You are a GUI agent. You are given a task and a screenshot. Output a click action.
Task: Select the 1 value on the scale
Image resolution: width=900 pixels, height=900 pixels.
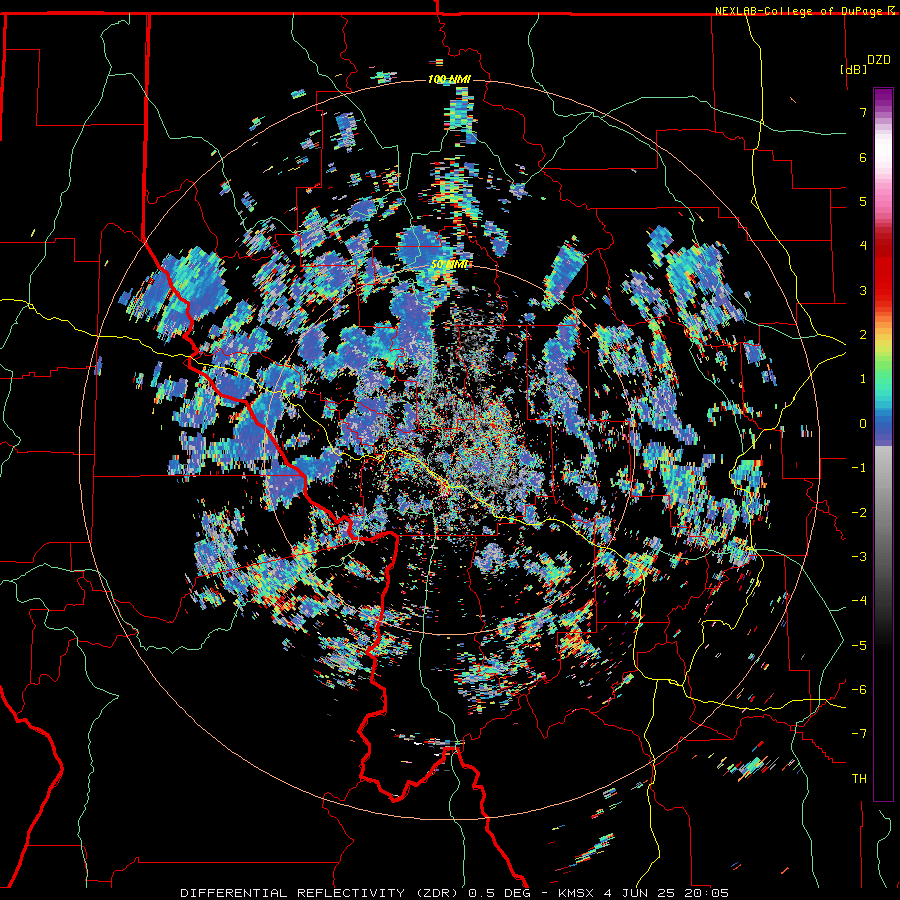[x=863, y=379]
